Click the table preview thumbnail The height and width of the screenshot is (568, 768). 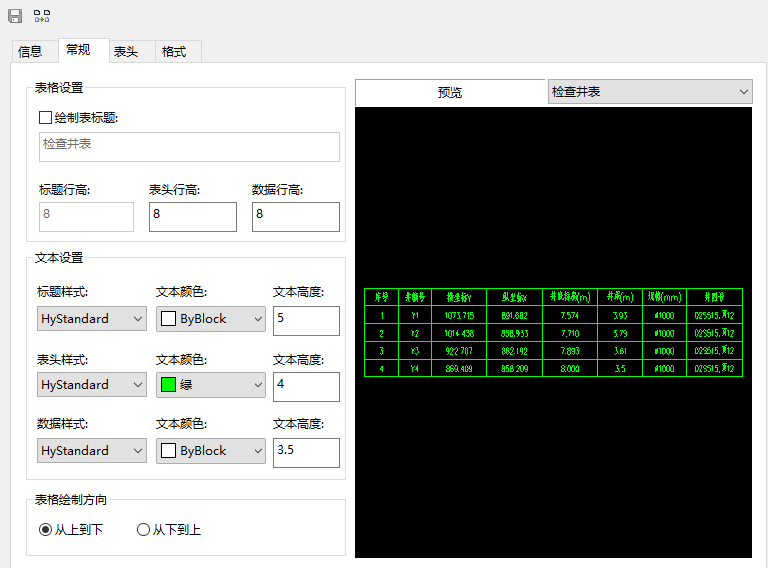point(553,332)
